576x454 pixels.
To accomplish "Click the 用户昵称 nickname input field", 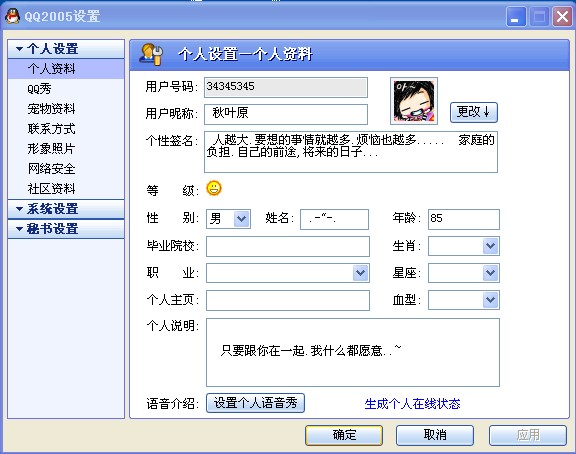I will click(286, 114).
